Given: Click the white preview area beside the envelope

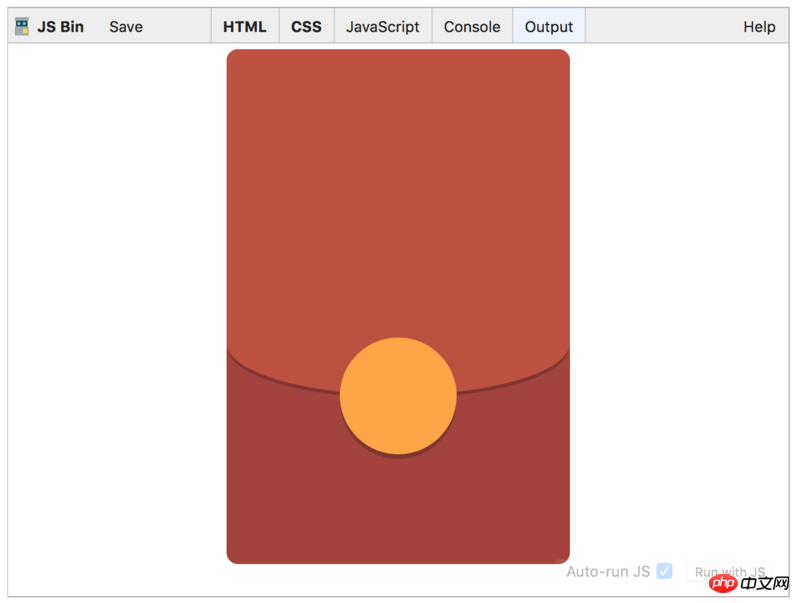Looking at the screenshot, I should (110, 300).
